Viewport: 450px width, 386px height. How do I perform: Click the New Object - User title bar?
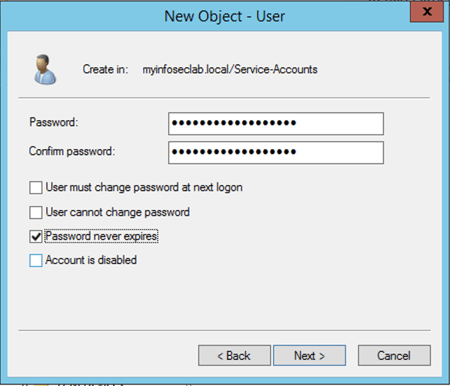[225, 16]
